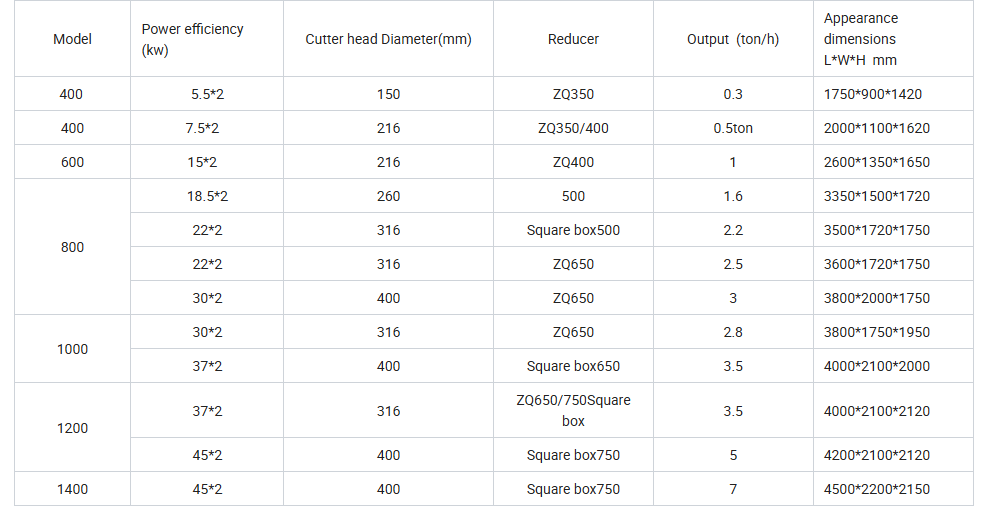Screen dimensions: 987x519
Task: Select the Square box500 reducer cell
Action: point(573,230)
